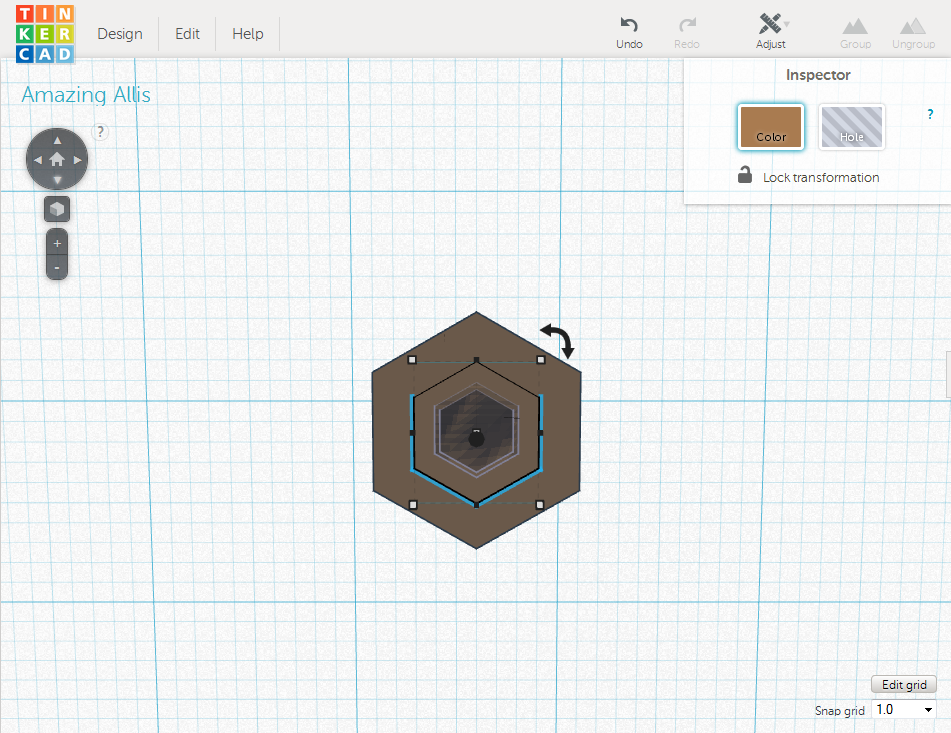Click the curved rotation arrow handle
Viewport: 951px width, 733px height.
point(558,340)
